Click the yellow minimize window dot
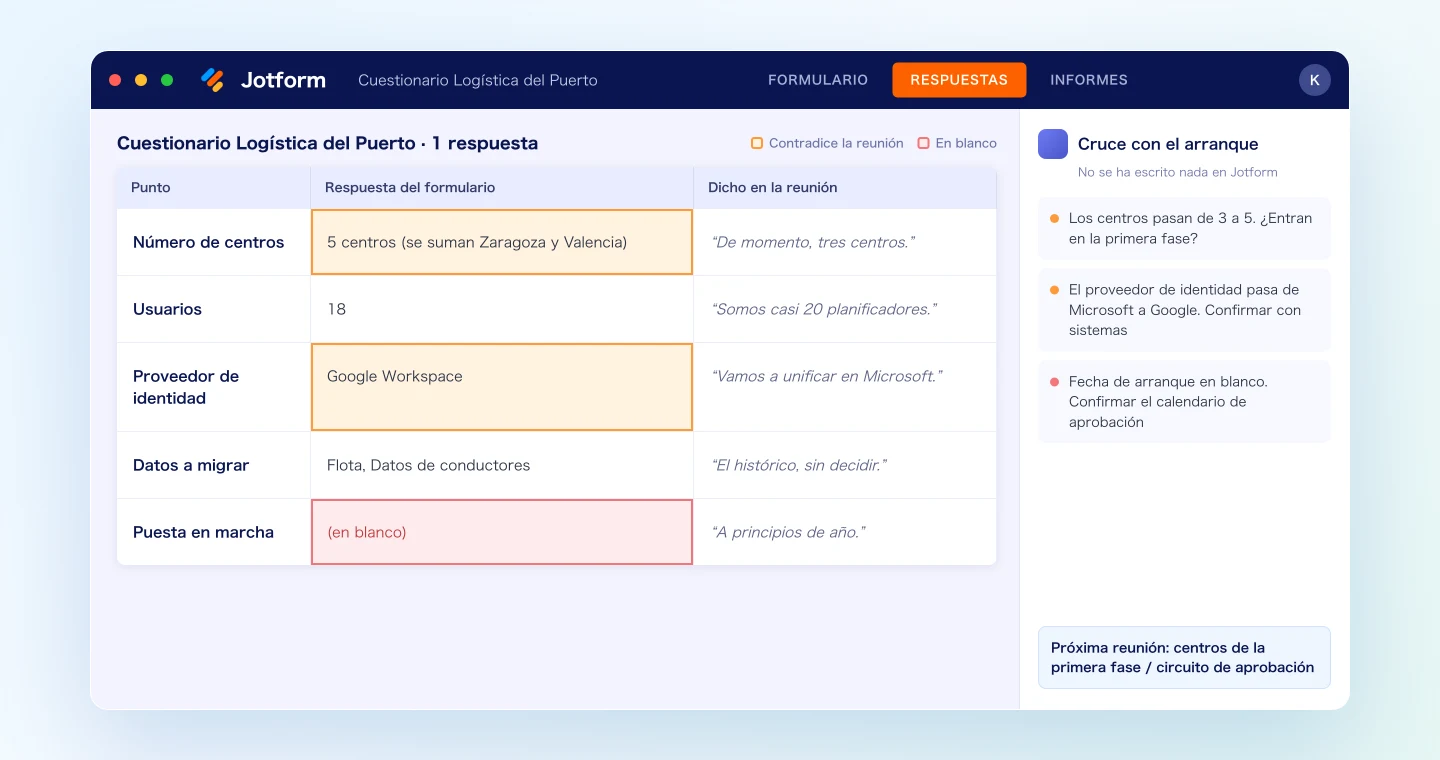This screenshot has width=1440, height=760. point(141,80)
